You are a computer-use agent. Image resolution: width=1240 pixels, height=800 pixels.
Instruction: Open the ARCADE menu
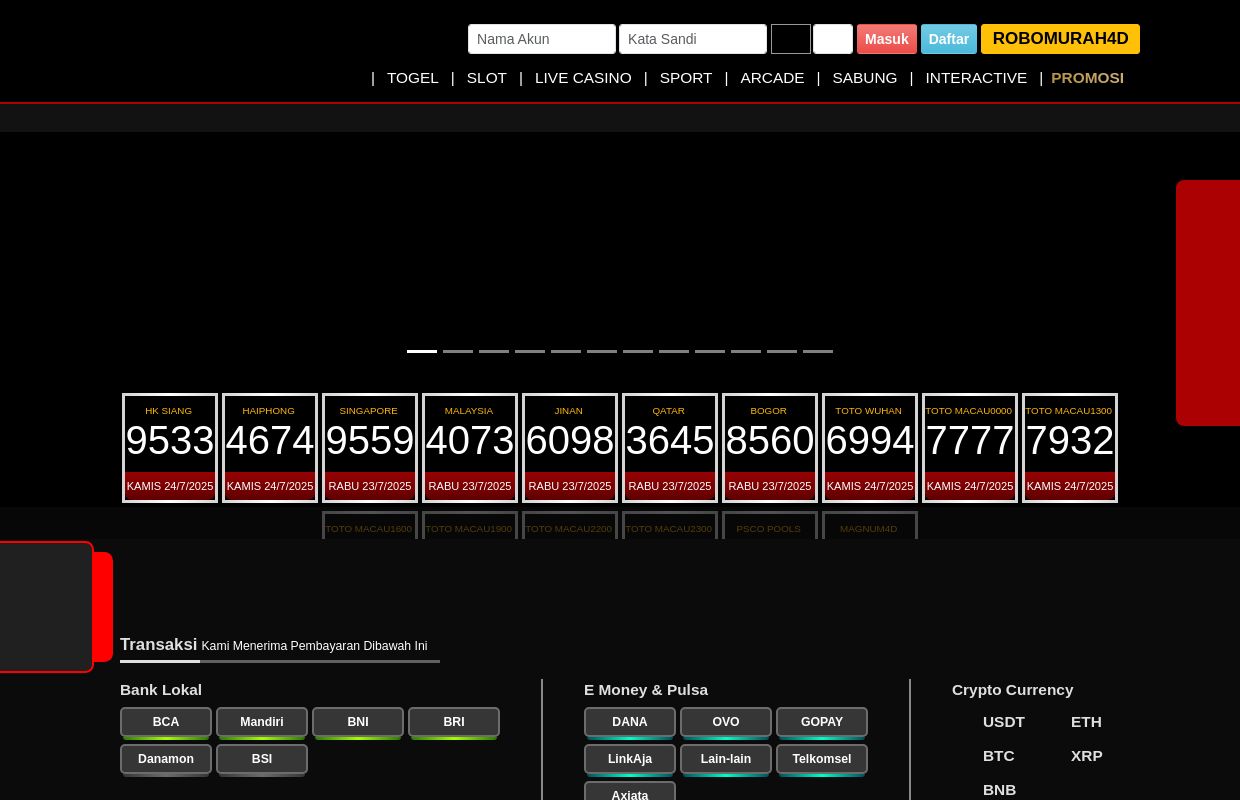click(x=772, y=78)
